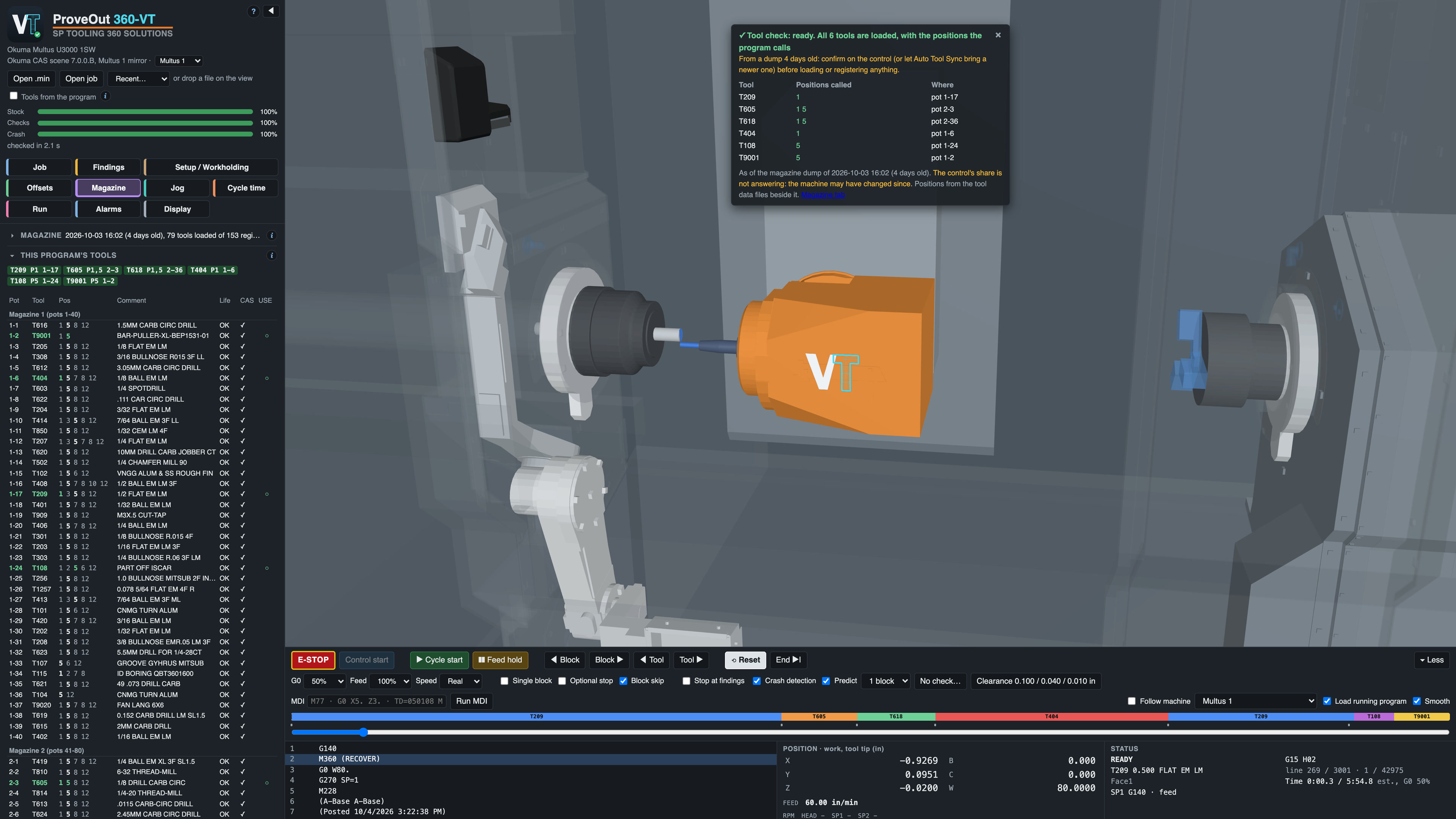The image size is (1456, 819).
Task: Click the program timeline slider handle
Action: 364,732
